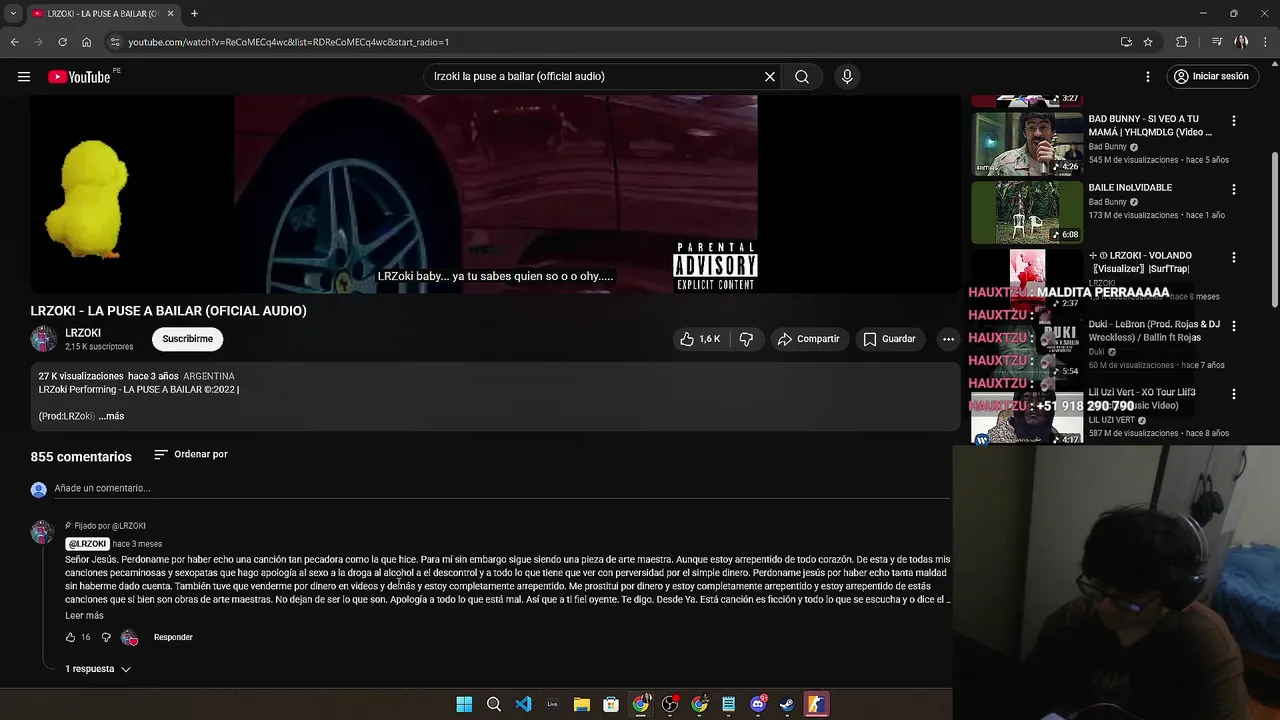Switch to OBS Studio in taskbar

point(670,704)
